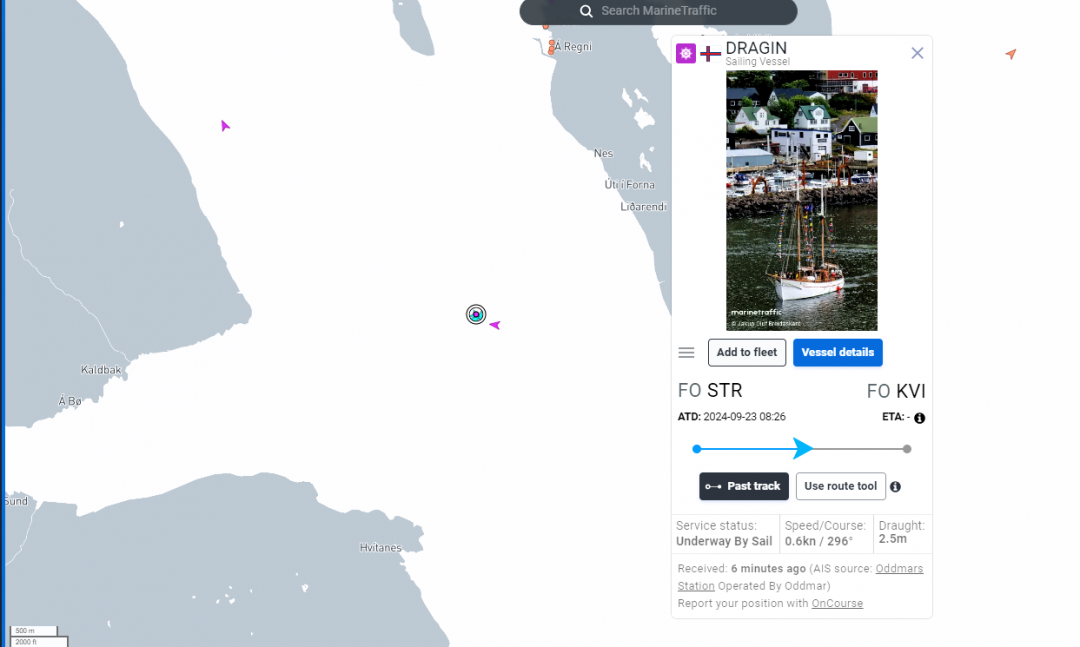This screenshot has width=1080, height=647.
Task: Open the hamburger menu in vessel panel
Action: (x=686, y=353)
